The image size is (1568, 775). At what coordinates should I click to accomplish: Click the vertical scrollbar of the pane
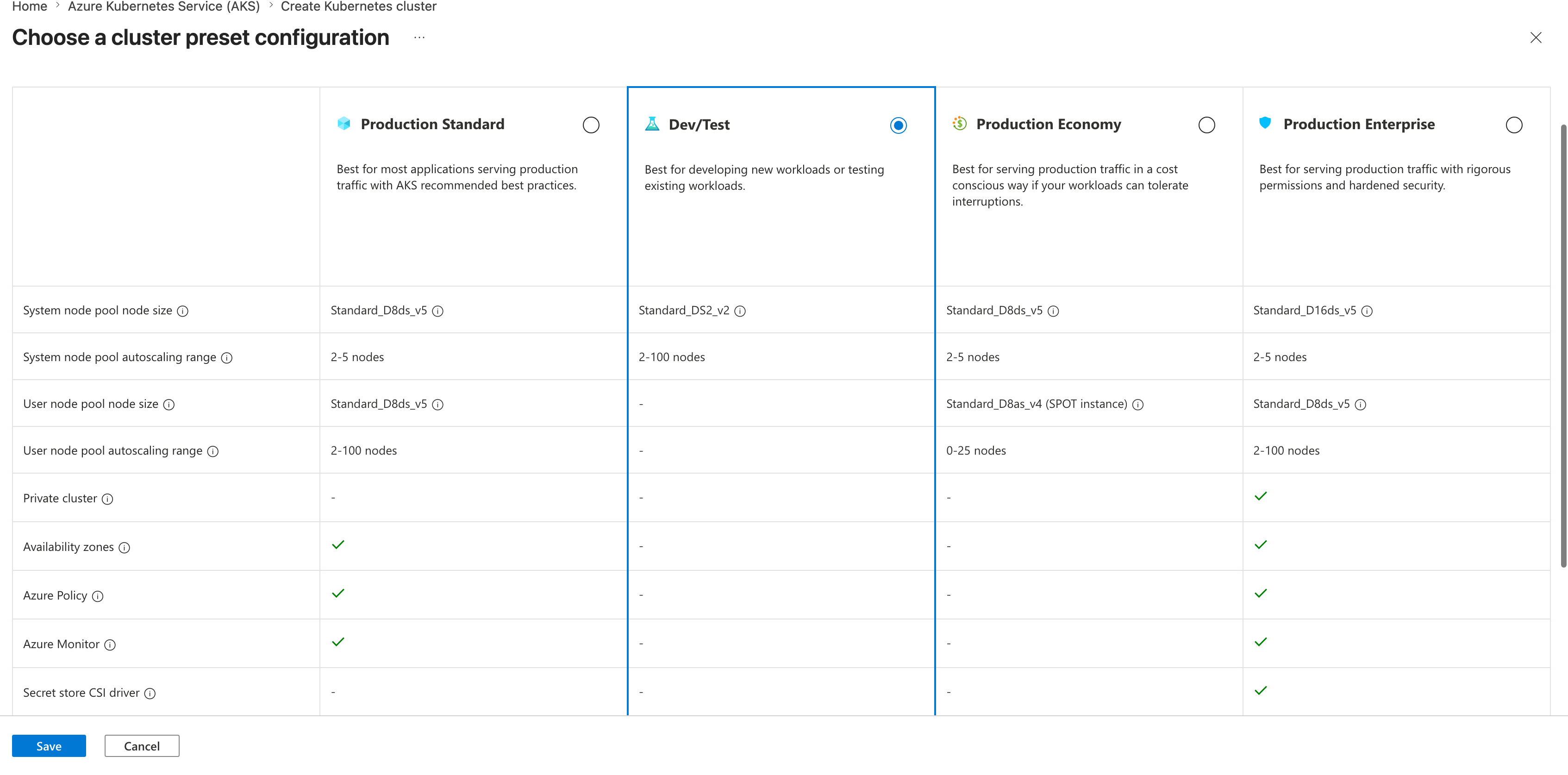tap(1563, 346)
